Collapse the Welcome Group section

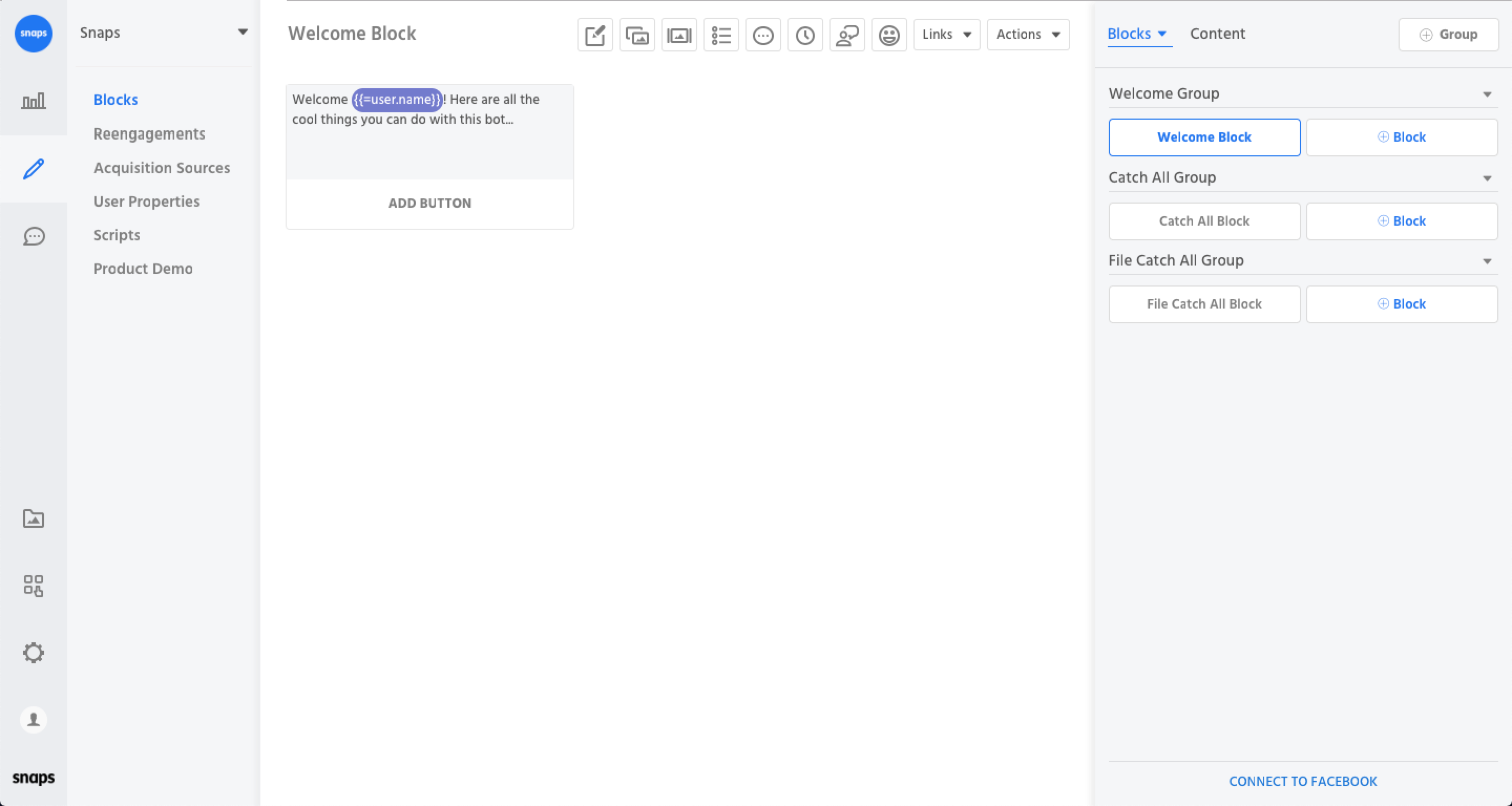tap(1487, 94)
